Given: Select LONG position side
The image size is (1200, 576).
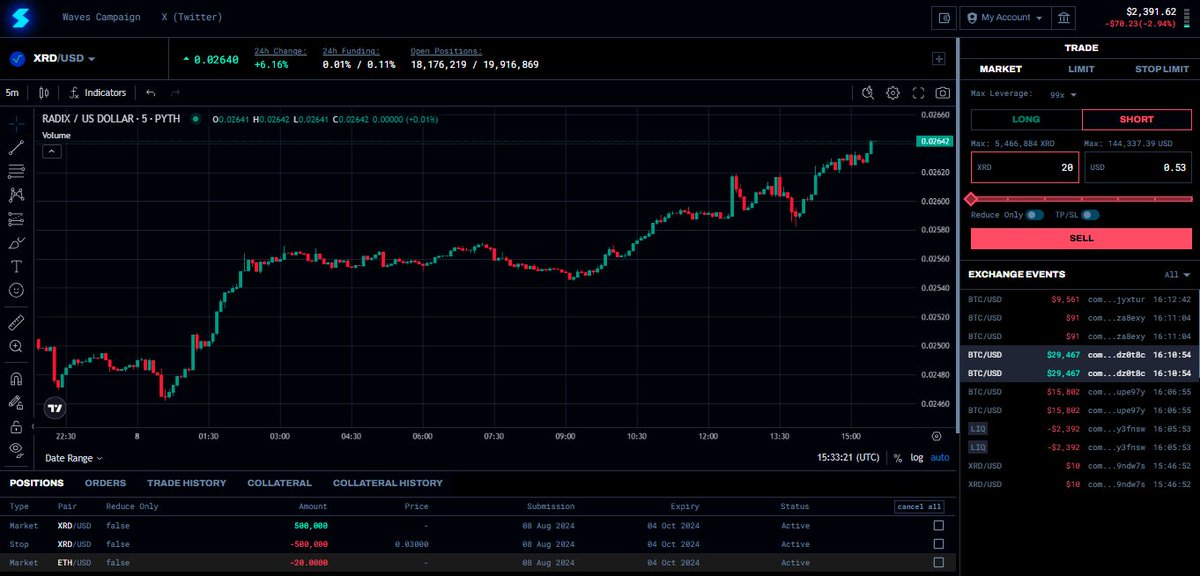Looking at the screenshot, I should click(1026, 119).
